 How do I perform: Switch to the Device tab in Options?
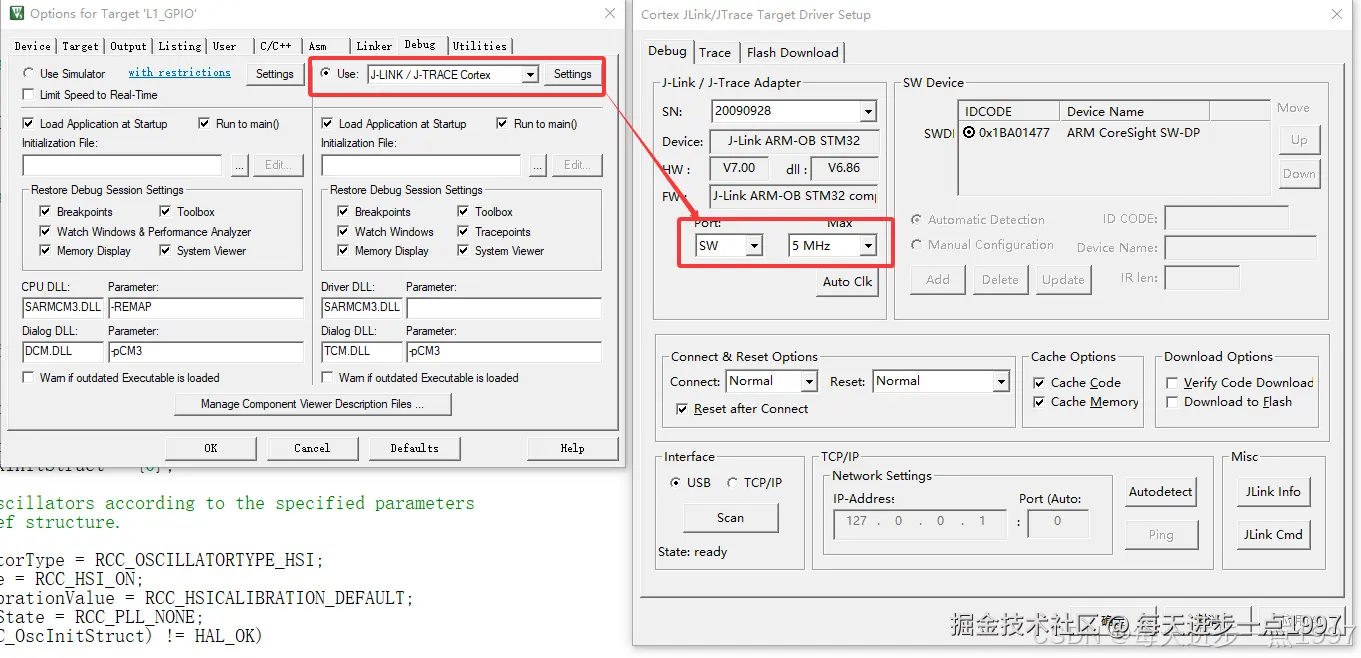point(33,46)
